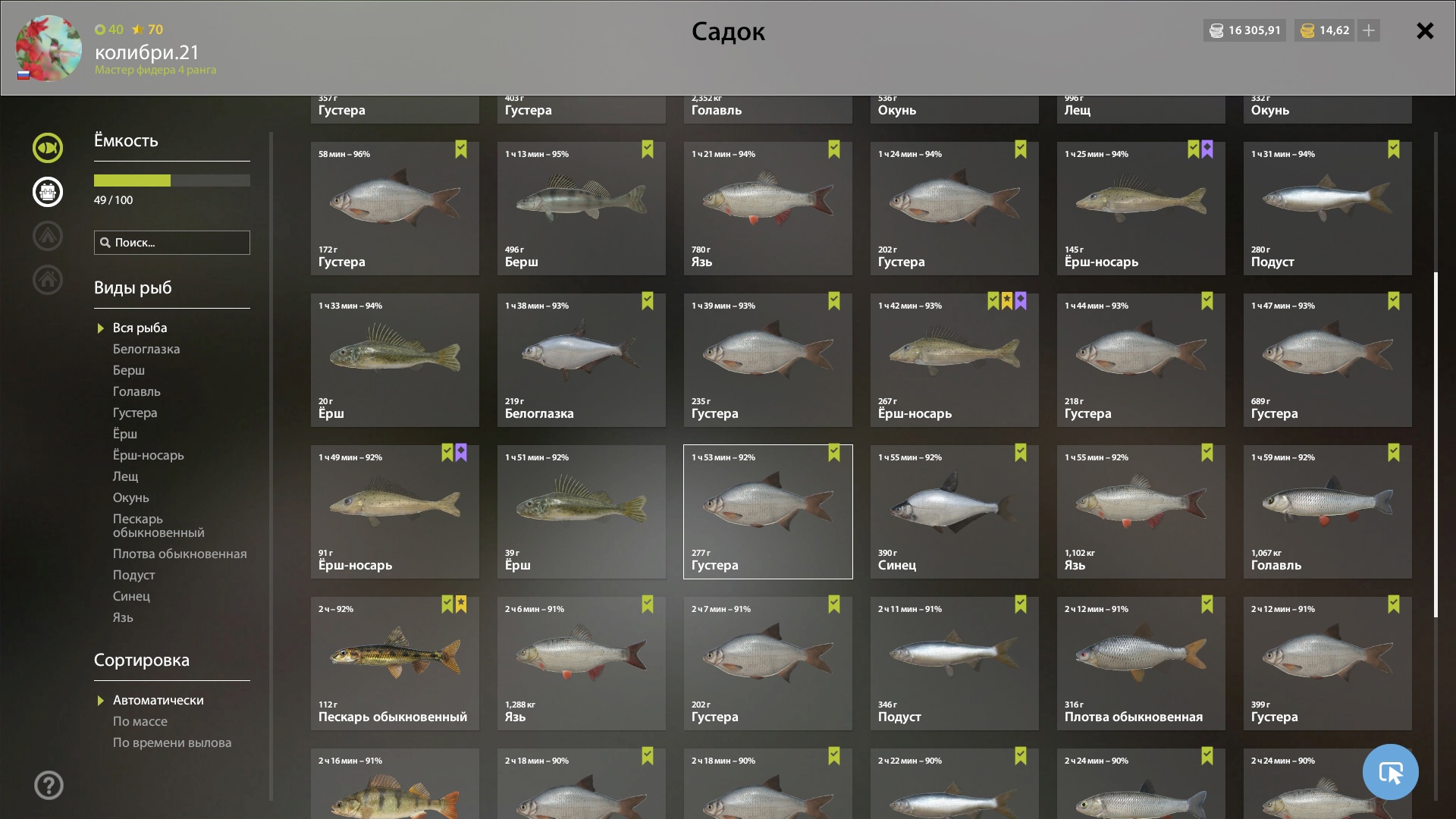Click the purple badge on 145 g Ёрш-носарь
Screen dimensions: 1456x819
(1207, 149)
